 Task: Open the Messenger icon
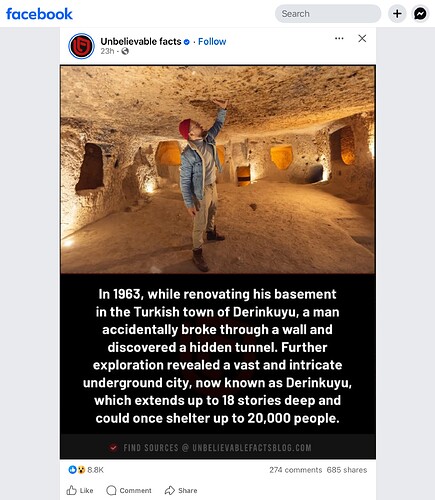420,14
